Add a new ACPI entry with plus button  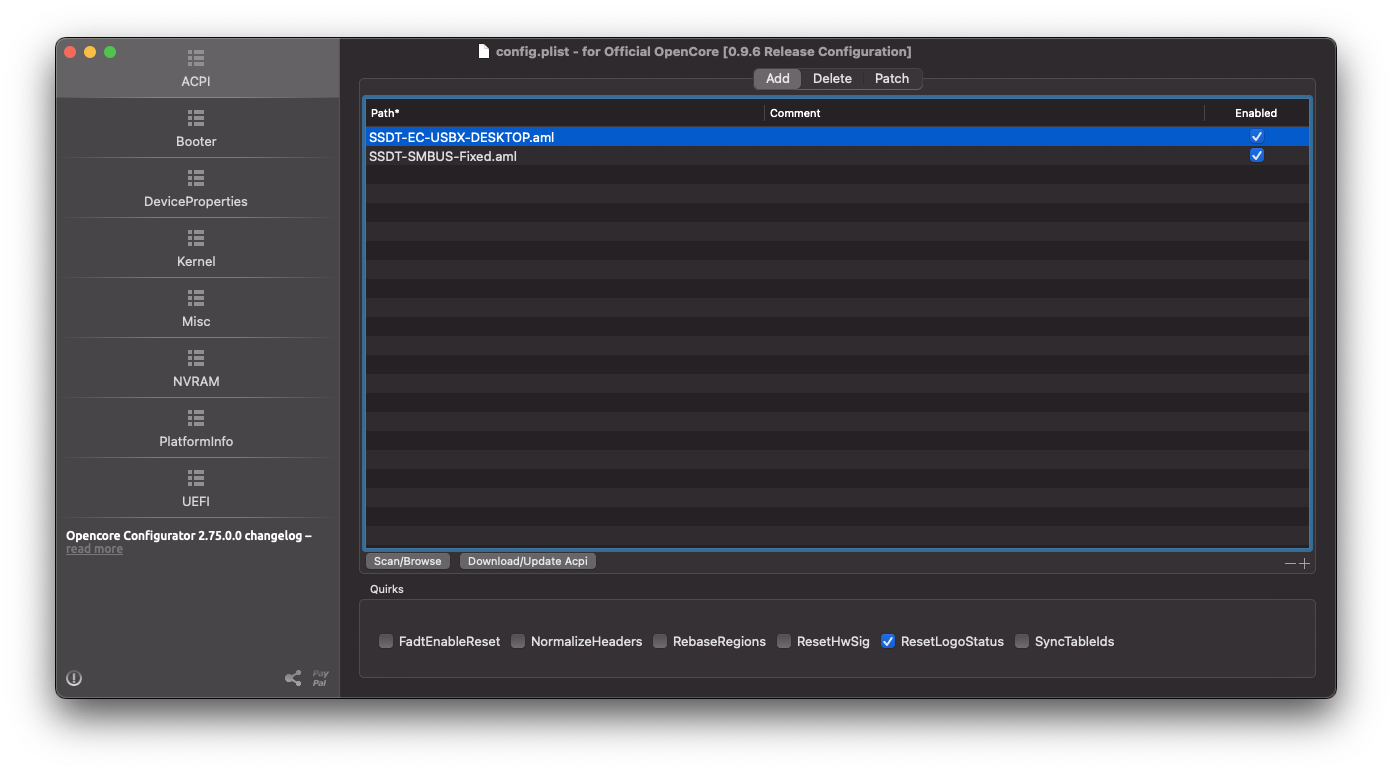(1304, 563)
